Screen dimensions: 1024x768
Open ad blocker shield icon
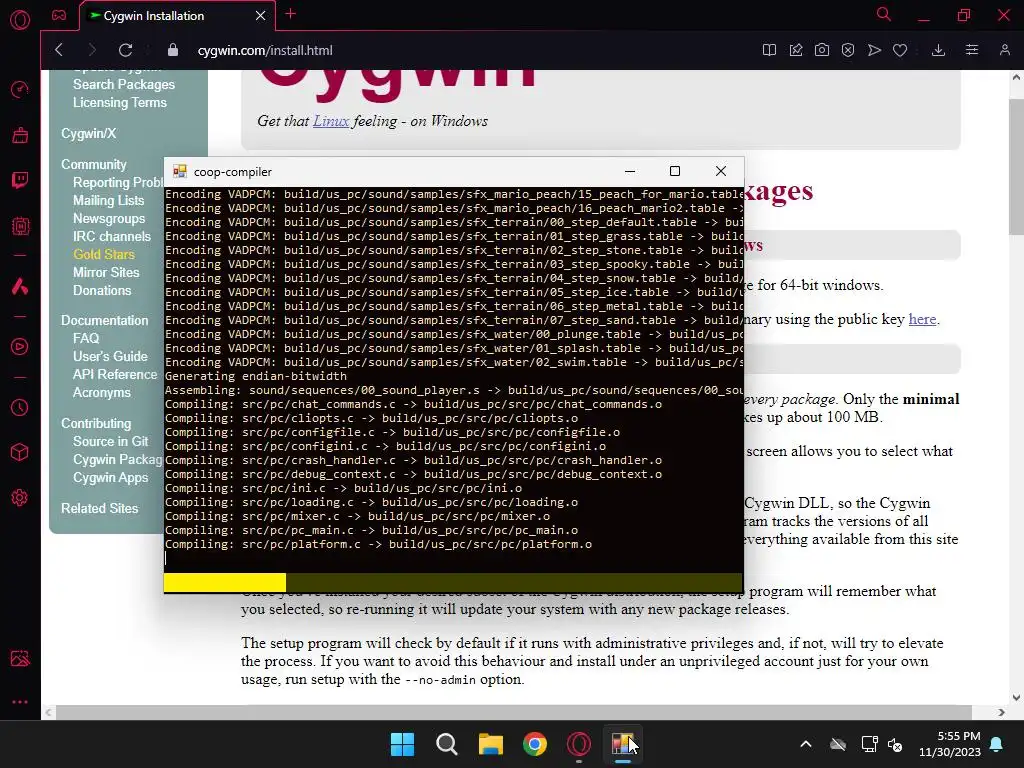(848, 50)
